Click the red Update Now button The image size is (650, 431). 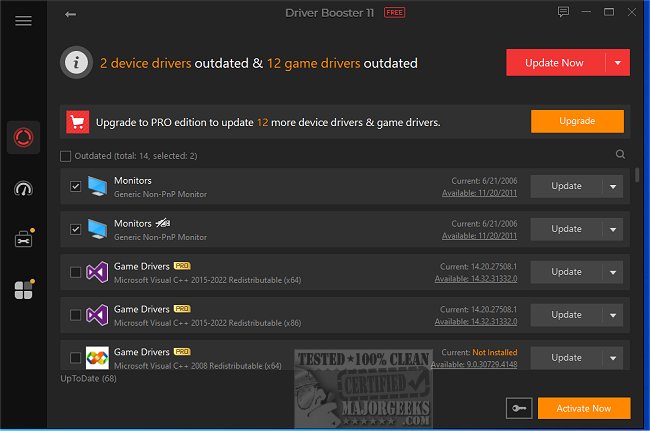tap(555, 63)
